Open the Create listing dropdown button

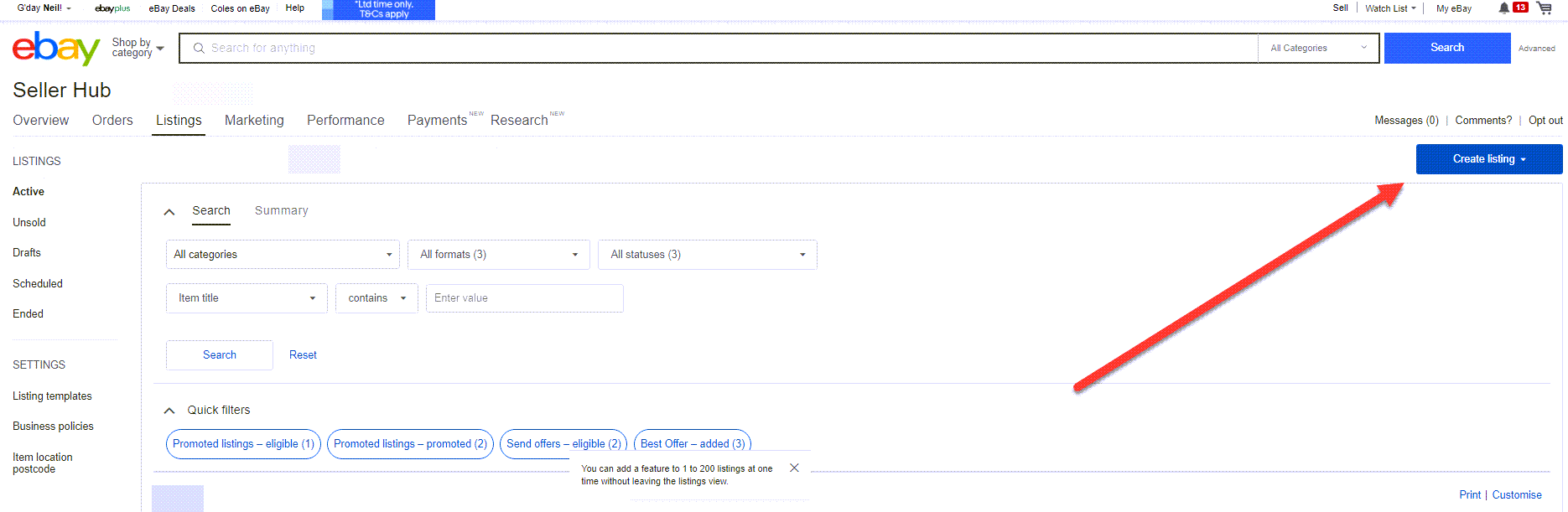point(1489,159)
